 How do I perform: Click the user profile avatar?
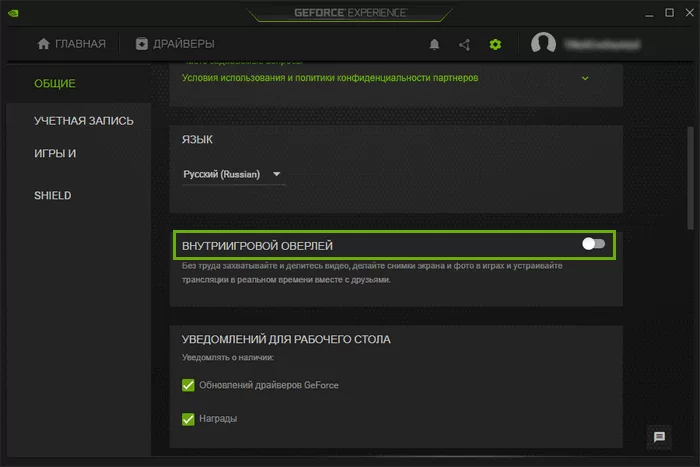pos(543,44)
